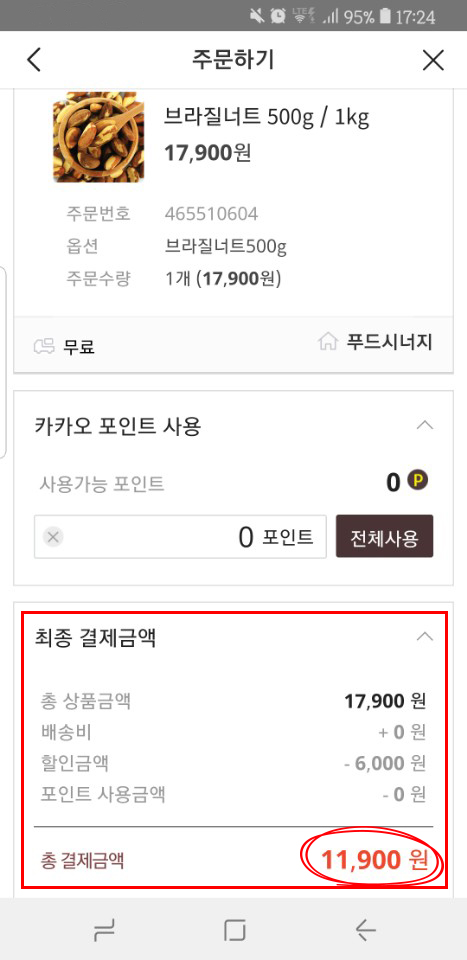Image resolution: width=467 pixels, height=960 pixels.
Task: Open the 푸드시너지 store link
Action: pyautogui.click(x=389, y=343)
